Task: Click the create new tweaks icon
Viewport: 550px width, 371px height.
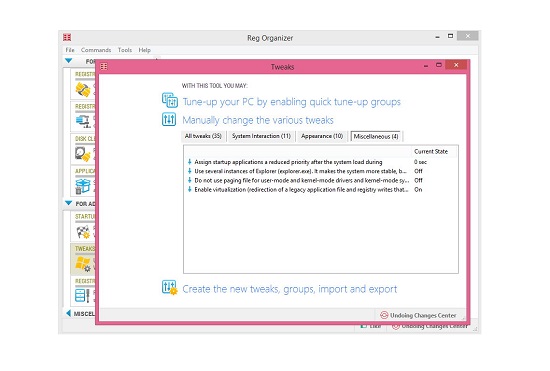Action: click(170, 288)
